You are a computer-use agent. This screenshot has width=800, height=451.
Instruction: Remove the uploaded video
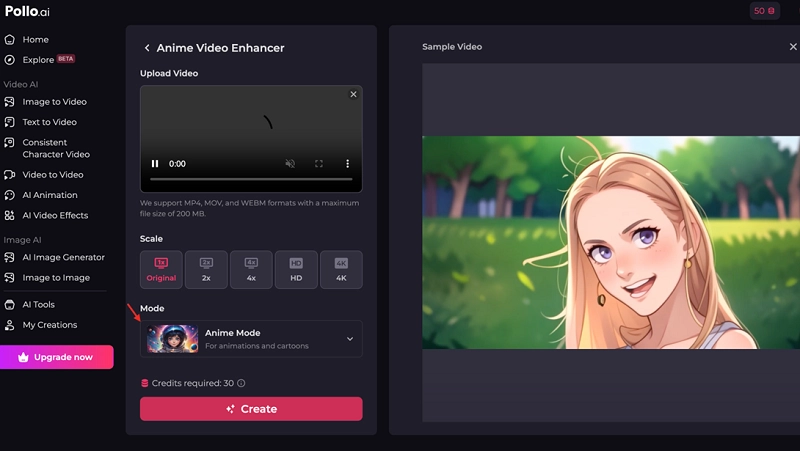pyautogui.click(x=353, y=94)
